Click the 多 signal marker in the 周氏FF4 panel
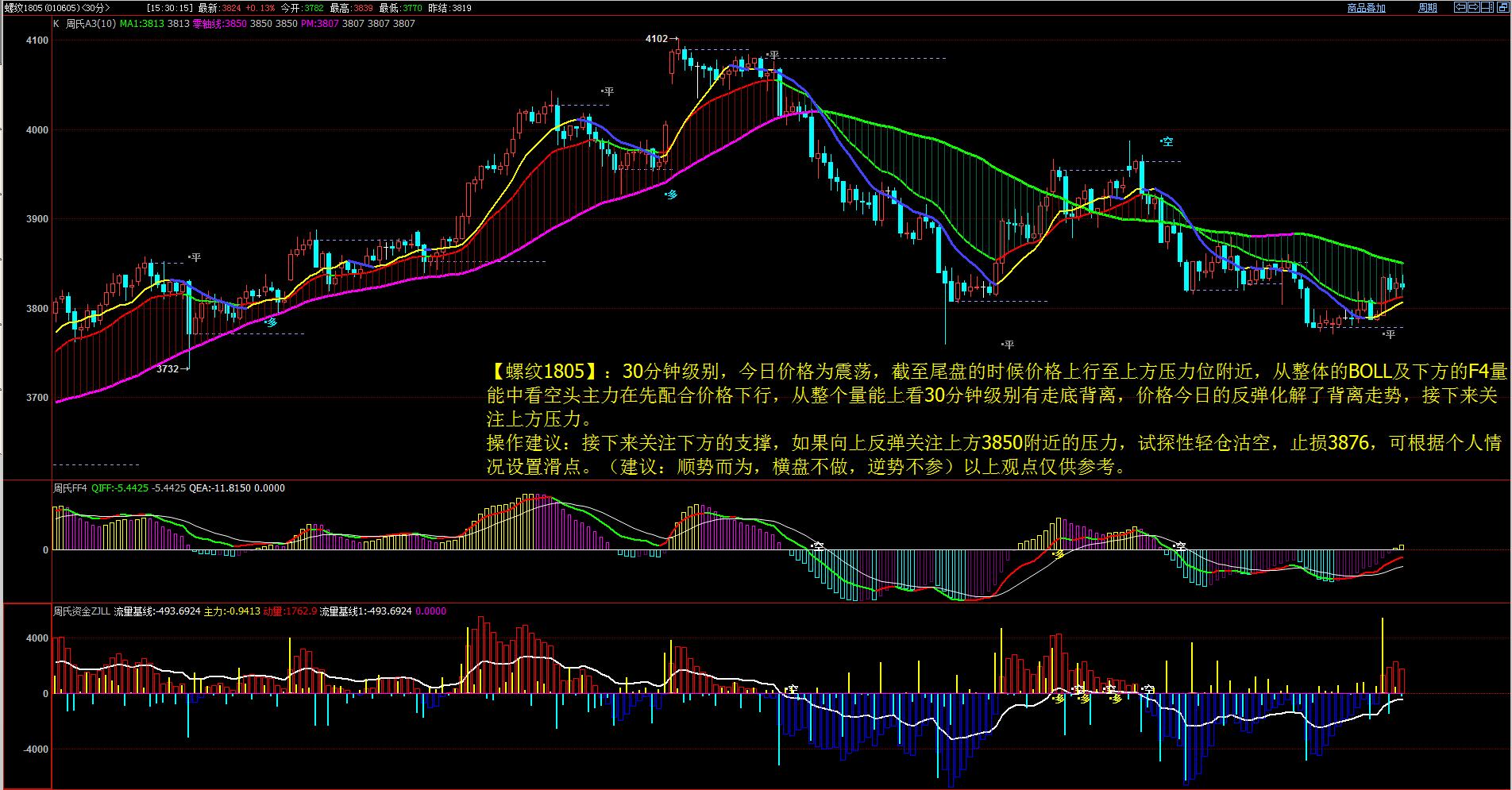Viewport: 1512px width, 790px height. pyautogui.click(x=1058, y=554)
